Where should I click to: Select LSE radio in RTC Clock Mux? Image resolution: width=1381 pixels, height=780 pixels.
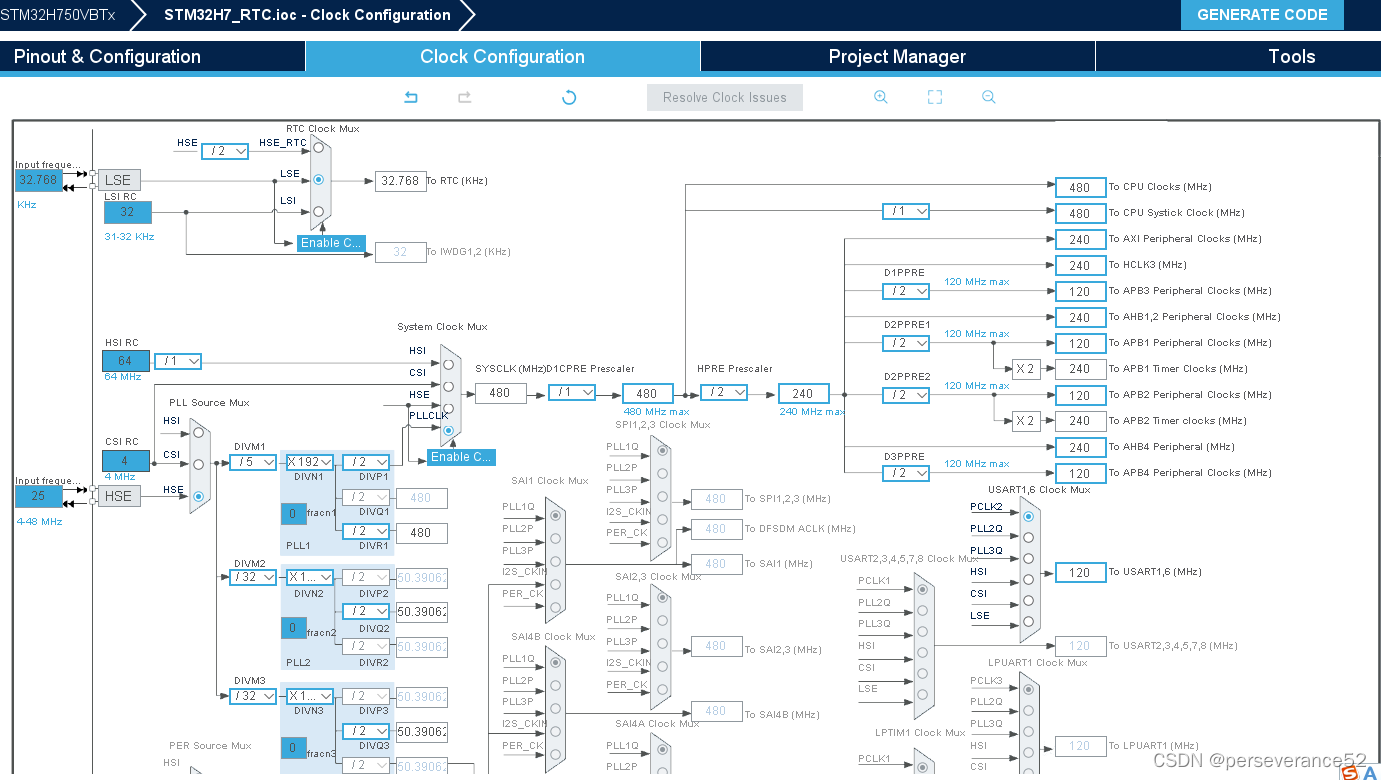[319, 180]
